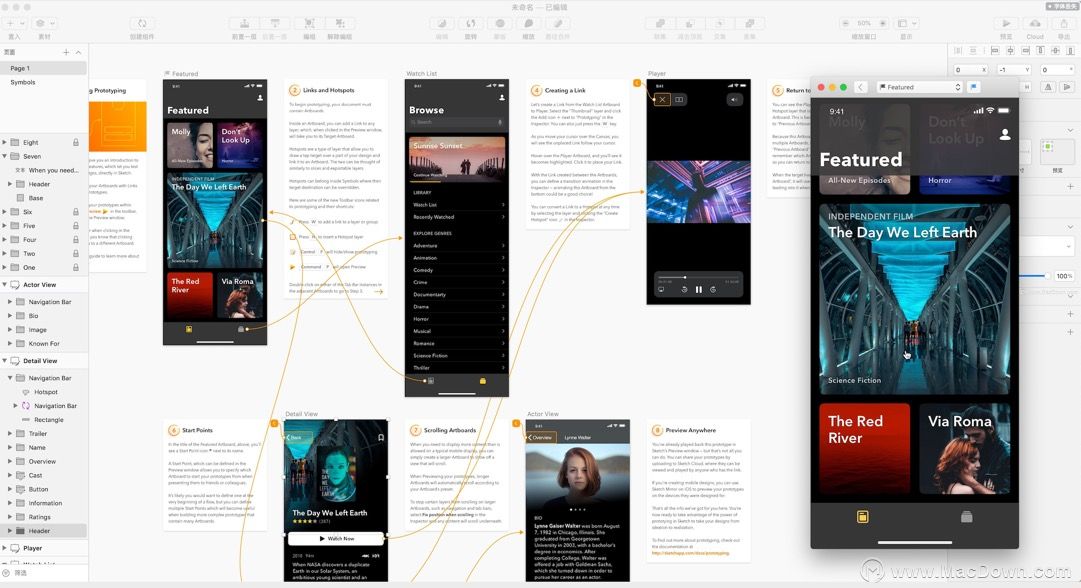This screenshot has width=1081, height=588.
Task: Unlock the Two layer
Action: (76, 253)
